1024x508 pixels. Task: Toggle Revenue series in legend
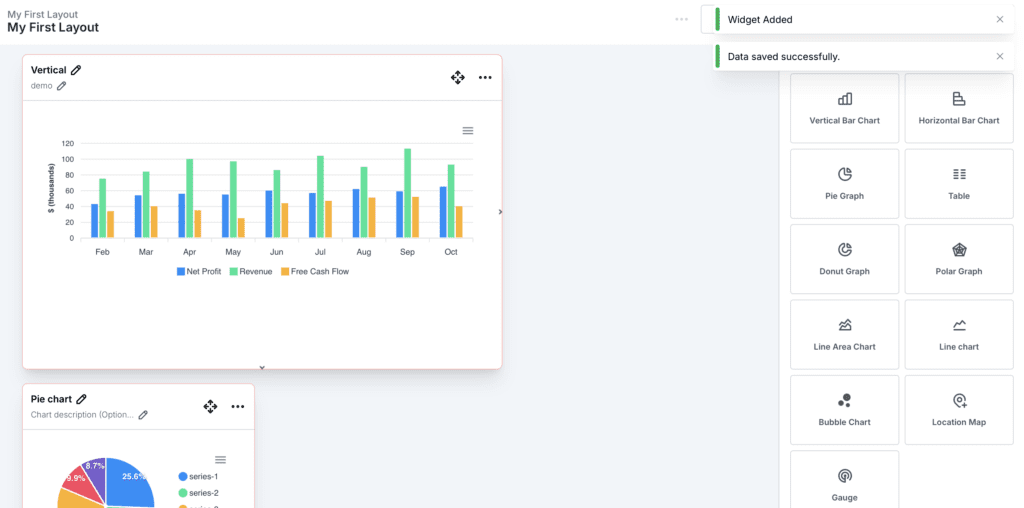tap(250, 271)
